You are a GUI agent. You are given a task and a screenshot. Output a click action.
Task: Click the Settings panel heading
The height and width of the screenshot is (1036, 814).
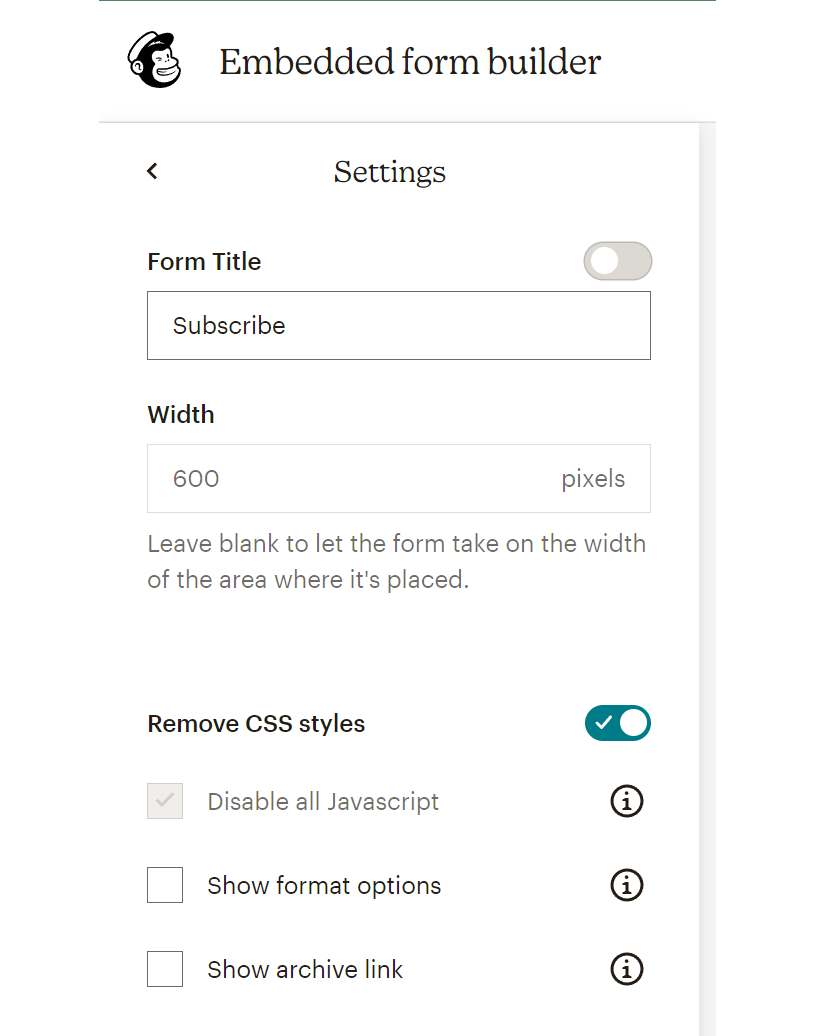pyautogui.click(x=390, y=172)
